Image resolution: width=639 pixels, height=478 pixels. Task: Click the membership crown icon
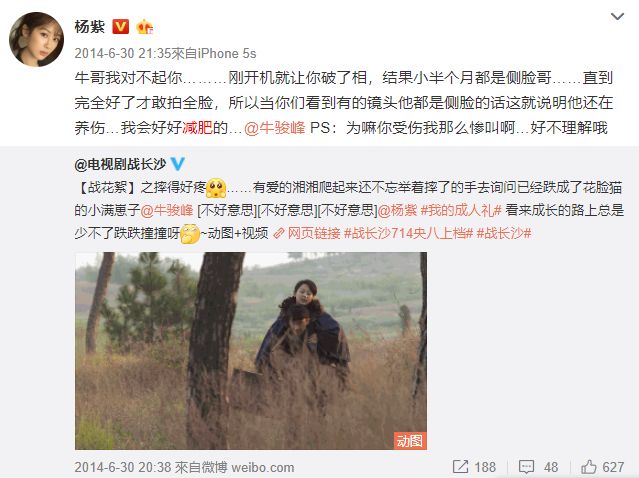pyautogui.click(x=145, y=27)
